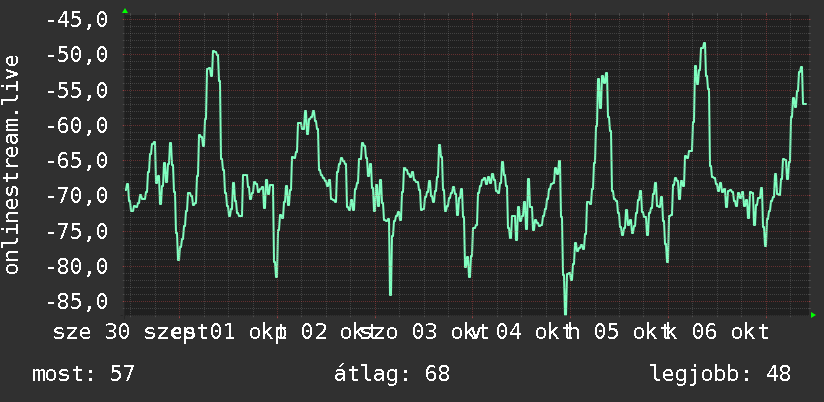The image size is (824, 402).
Task: Click the -85,0 y-axis label
Action: 77,302
